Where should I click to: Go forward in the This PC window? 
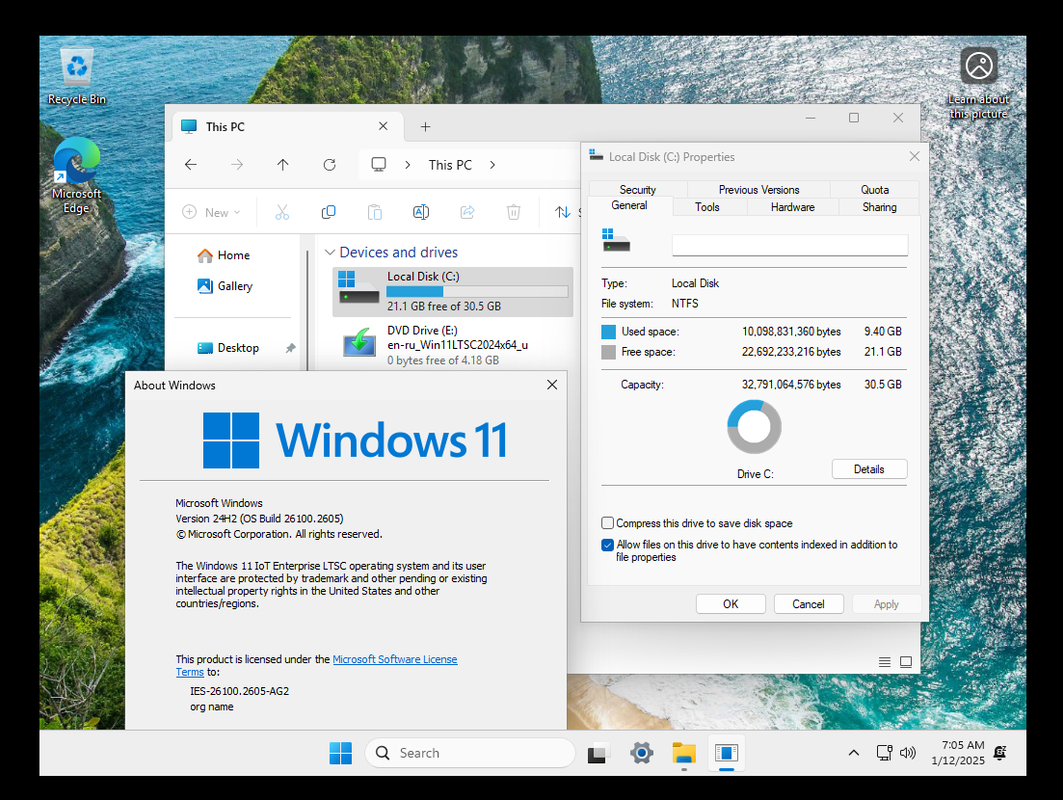237,165
